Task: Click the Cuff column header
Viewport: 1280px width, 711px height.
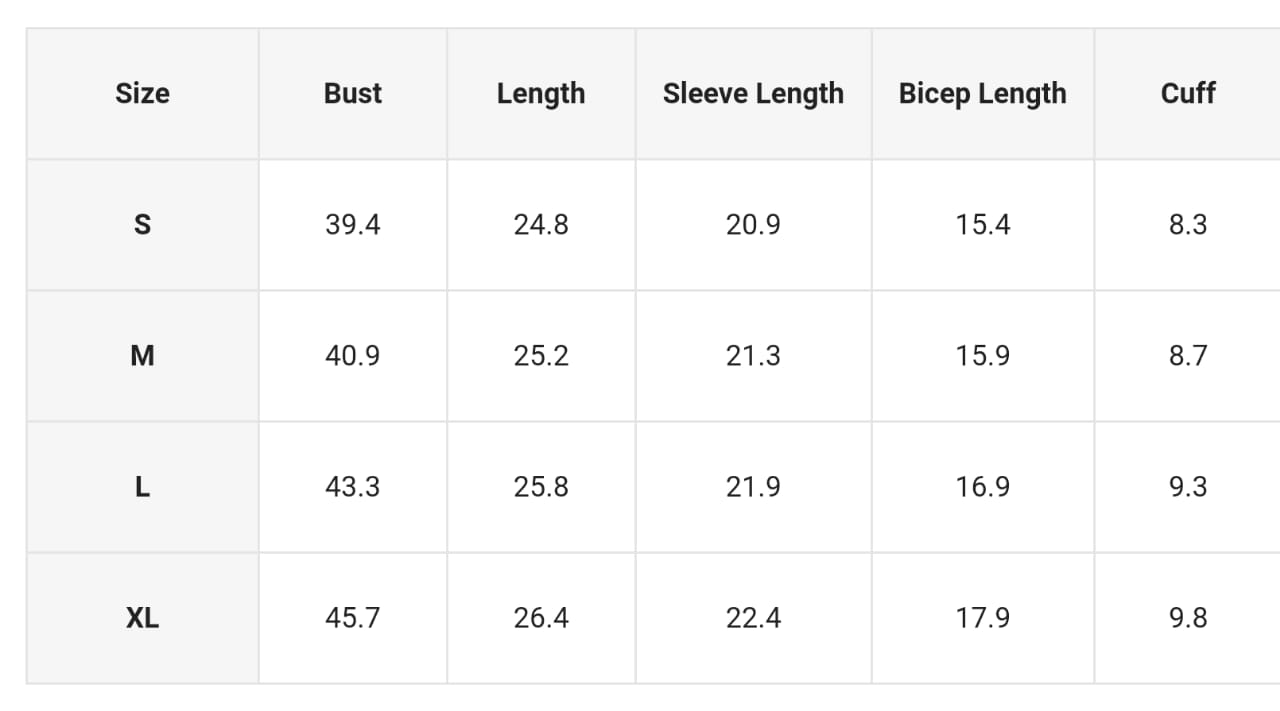Action: (x=1188, y=93)
